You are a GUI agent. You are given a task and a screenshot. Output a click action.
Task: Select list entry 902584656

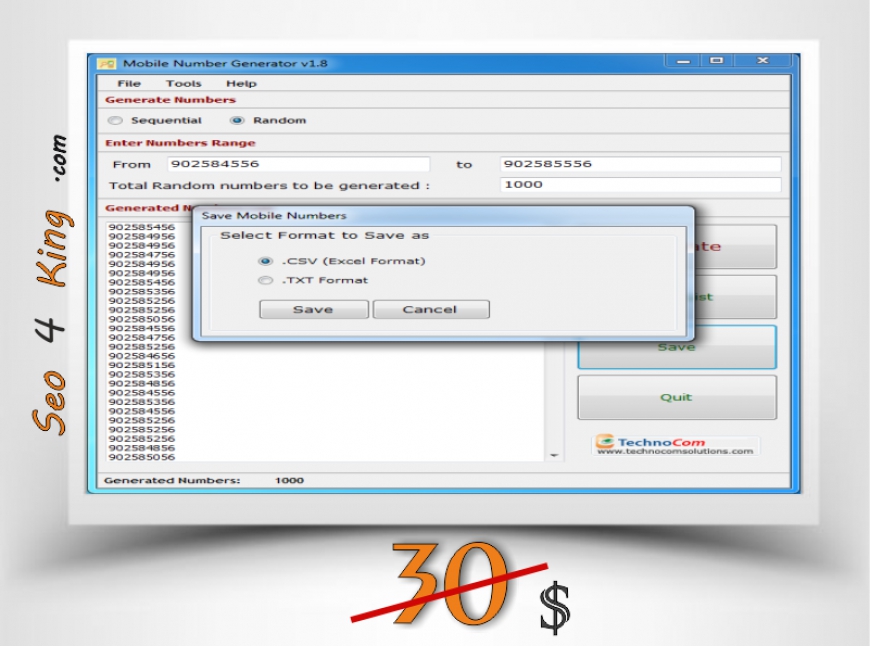[x=142, y=356]
